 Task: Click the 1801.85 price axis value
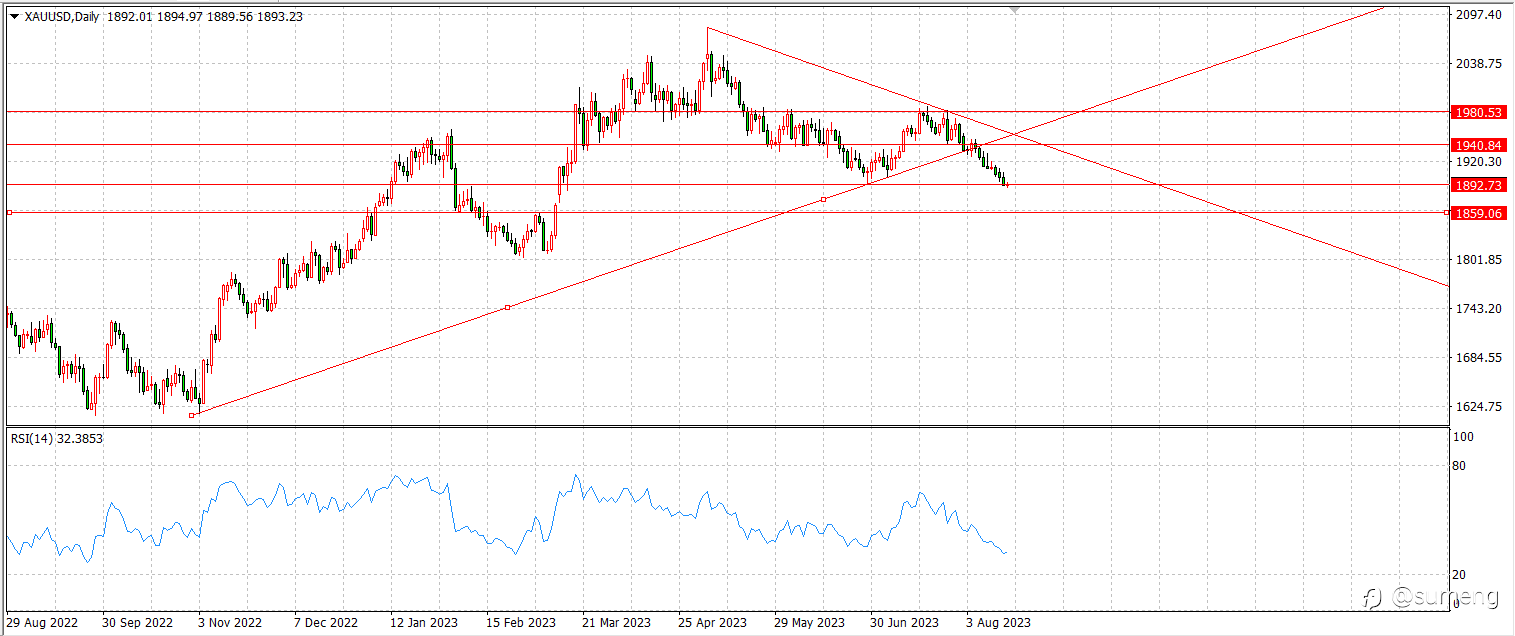(1480, 260)
